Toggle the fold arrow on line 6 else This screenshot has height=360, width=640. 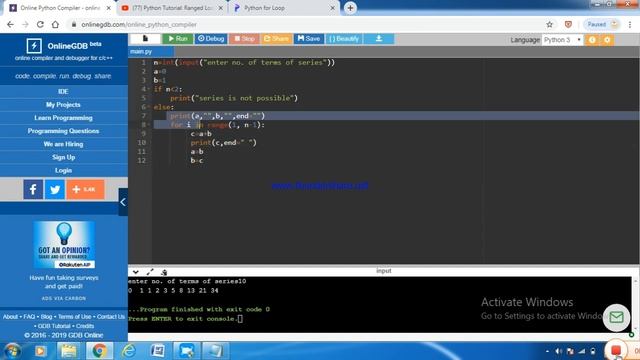point(149,107)
